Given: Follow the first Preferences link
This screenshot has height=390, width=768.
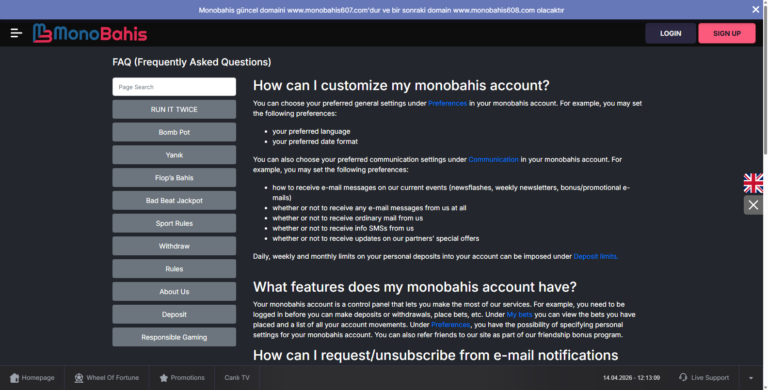Looking at the screenshot, I should [x=448, y=103].
